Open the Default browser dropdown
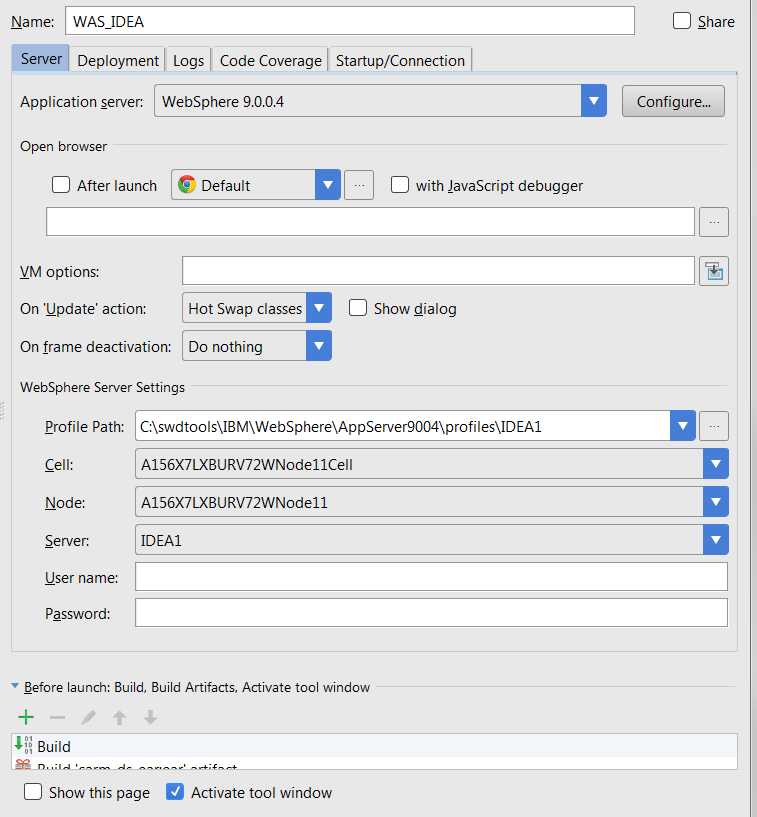The width and height of the screenshot is (757, 817). pyautogui.click(x=328, y=184)
